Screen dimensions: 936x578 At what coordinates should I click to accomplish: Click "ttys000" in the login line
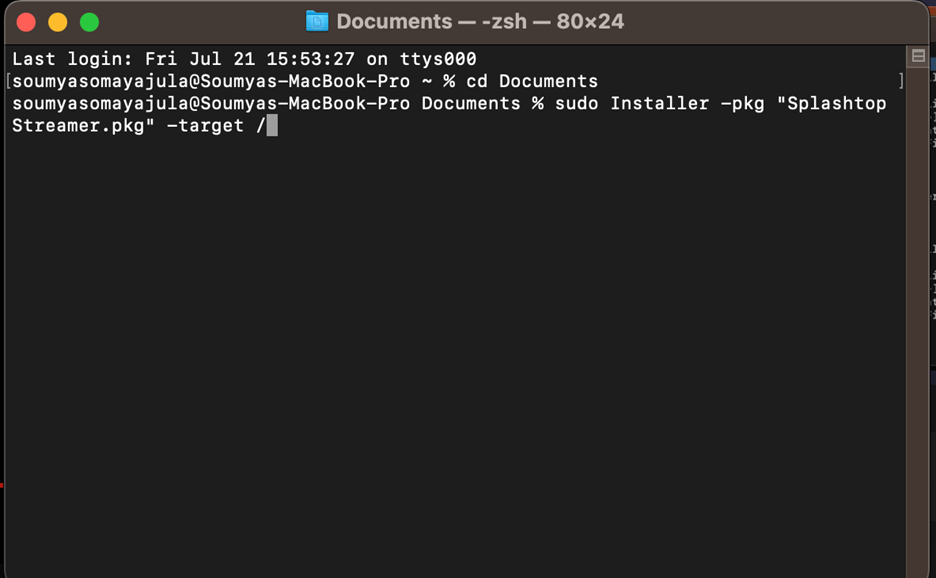[438, 59]
